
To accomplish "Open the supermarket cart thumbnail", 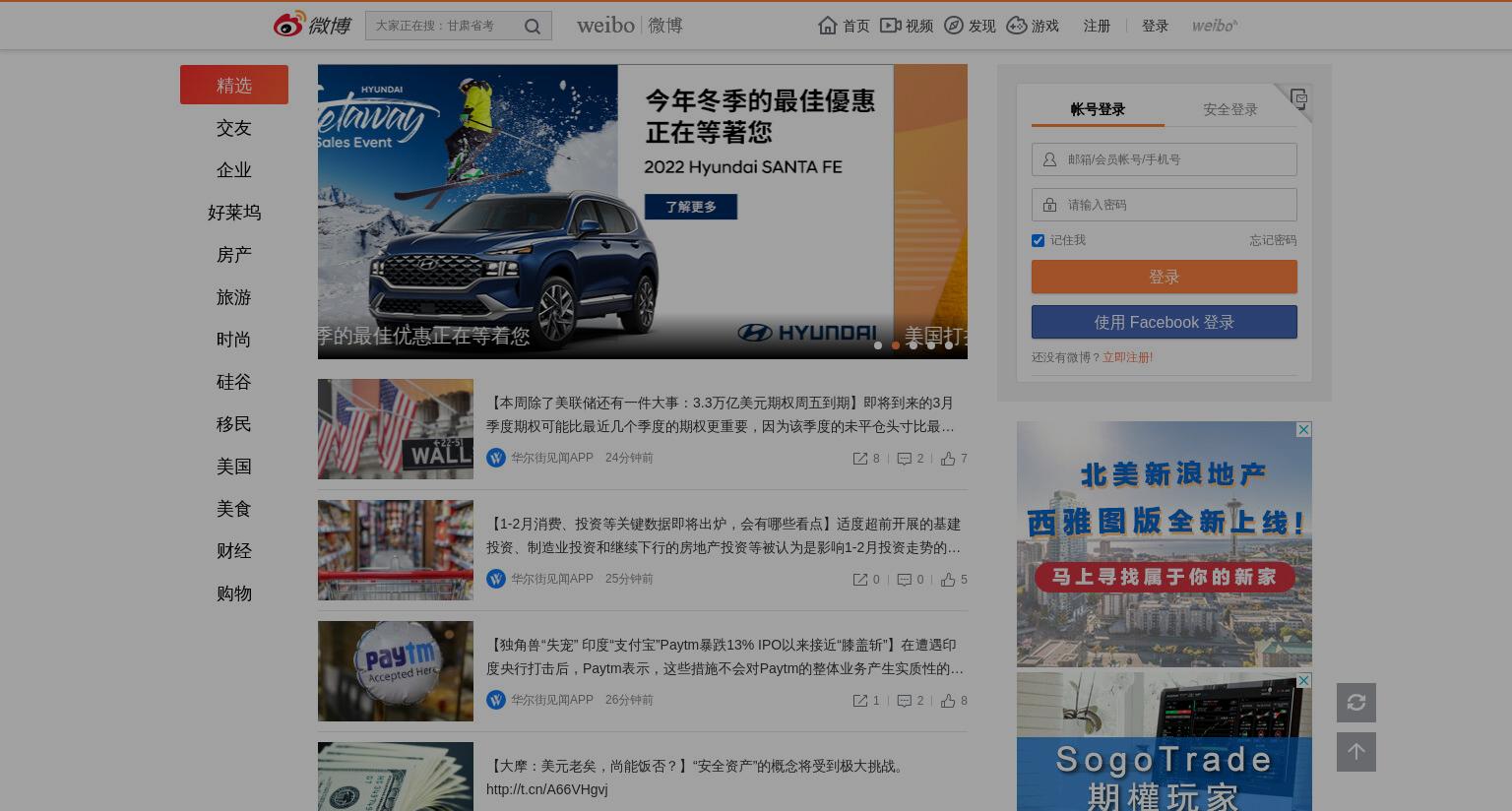I will (x=396, y=550).
